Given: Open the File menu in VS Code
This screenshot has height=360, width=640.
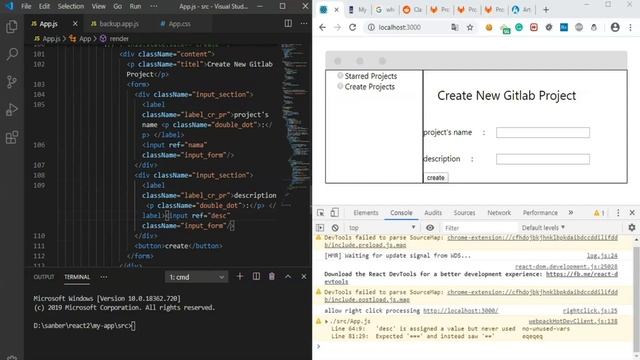Looking at the screenshot, I should point(26,6).
